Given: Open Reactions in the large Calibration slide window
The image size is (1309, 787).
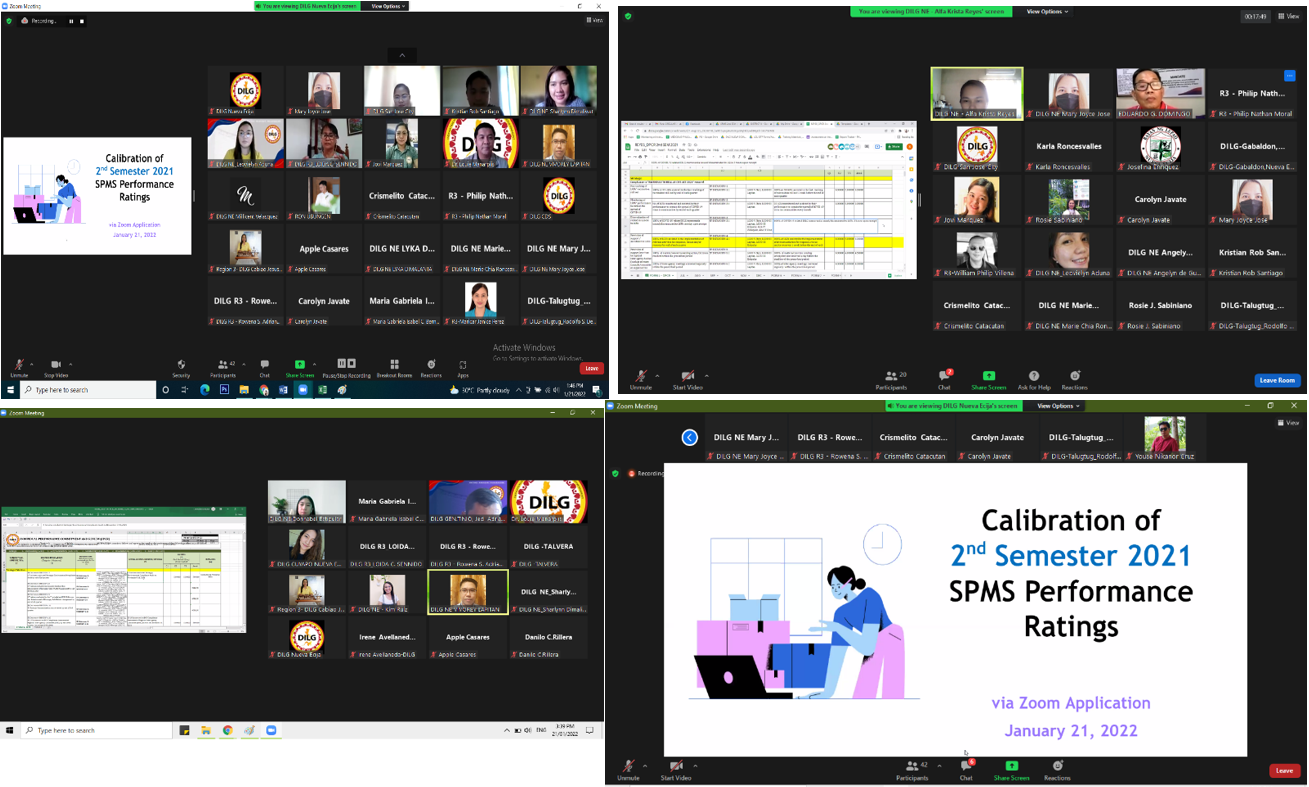Looking at the screenshot, I should (1057, 770).
